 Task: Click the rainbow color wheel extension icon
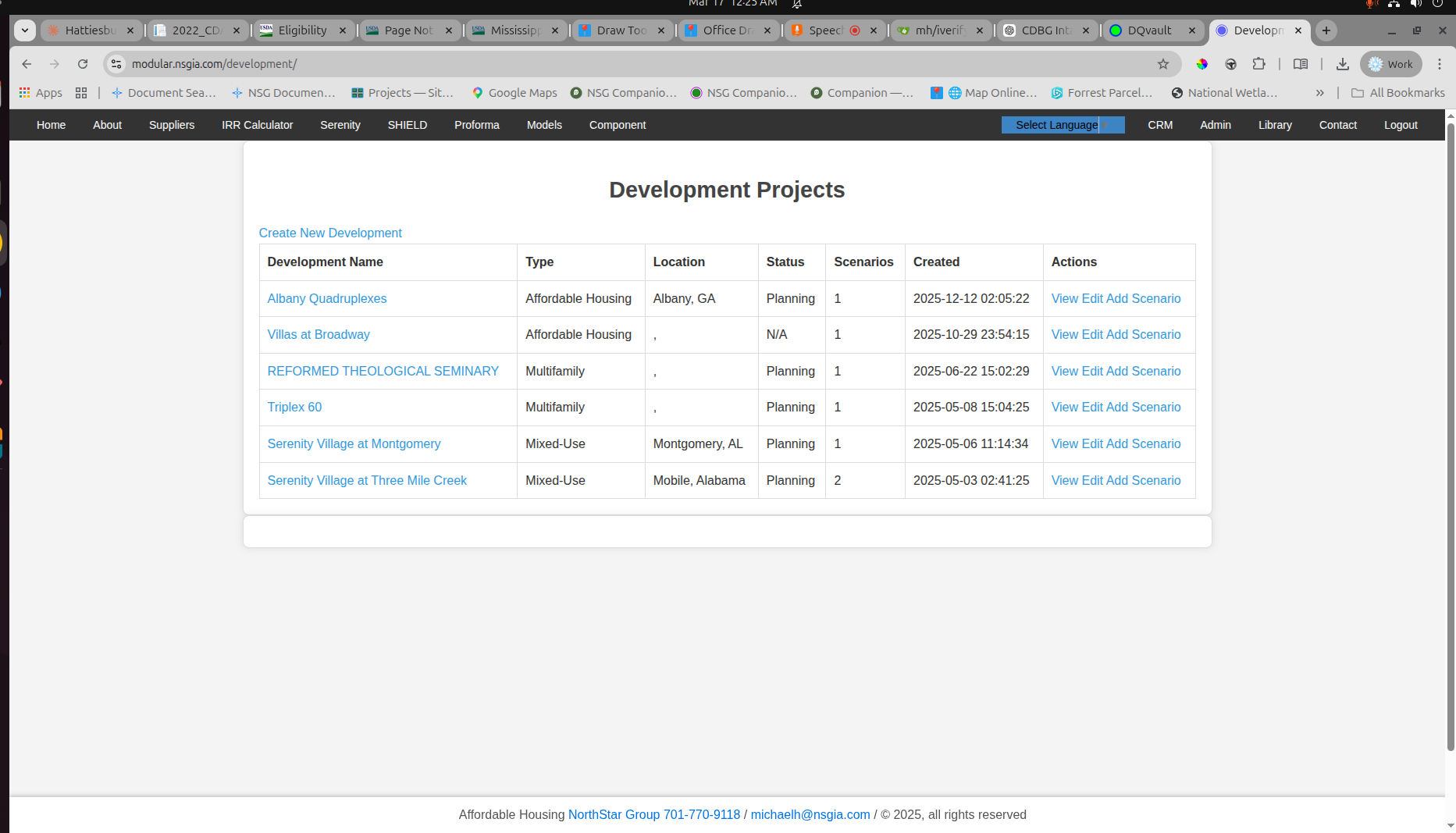coord(1201,64)
